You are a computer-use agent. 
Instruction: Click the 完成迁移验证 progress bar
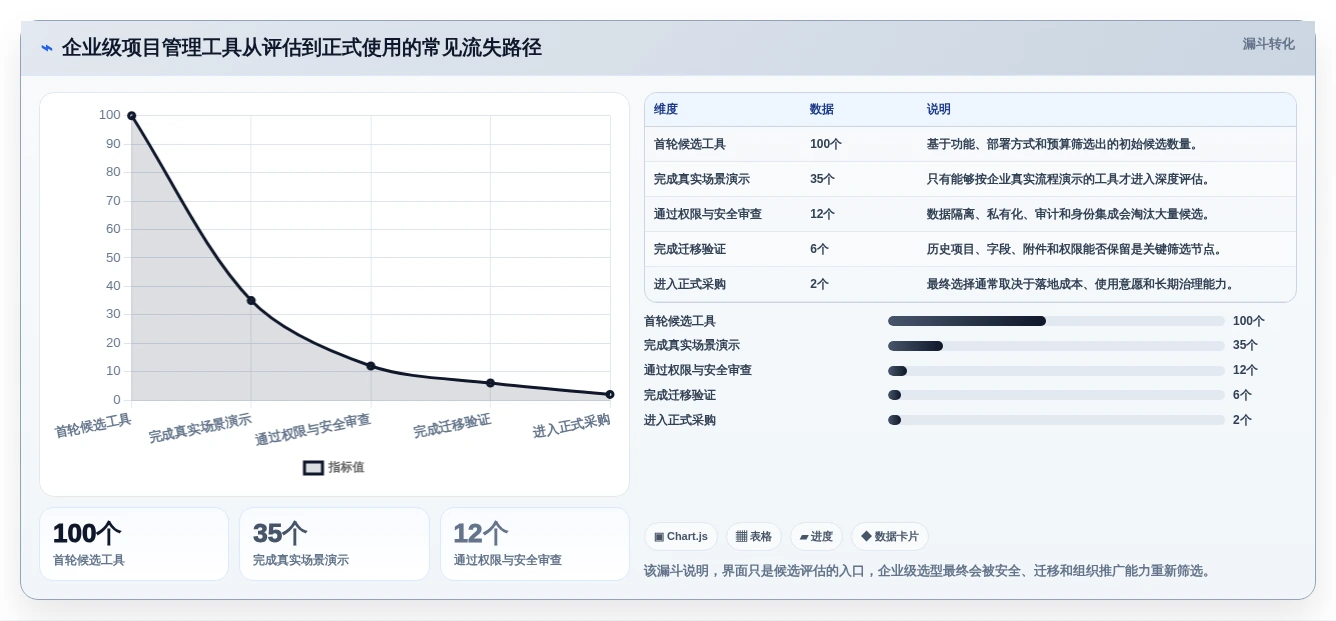1056,395
